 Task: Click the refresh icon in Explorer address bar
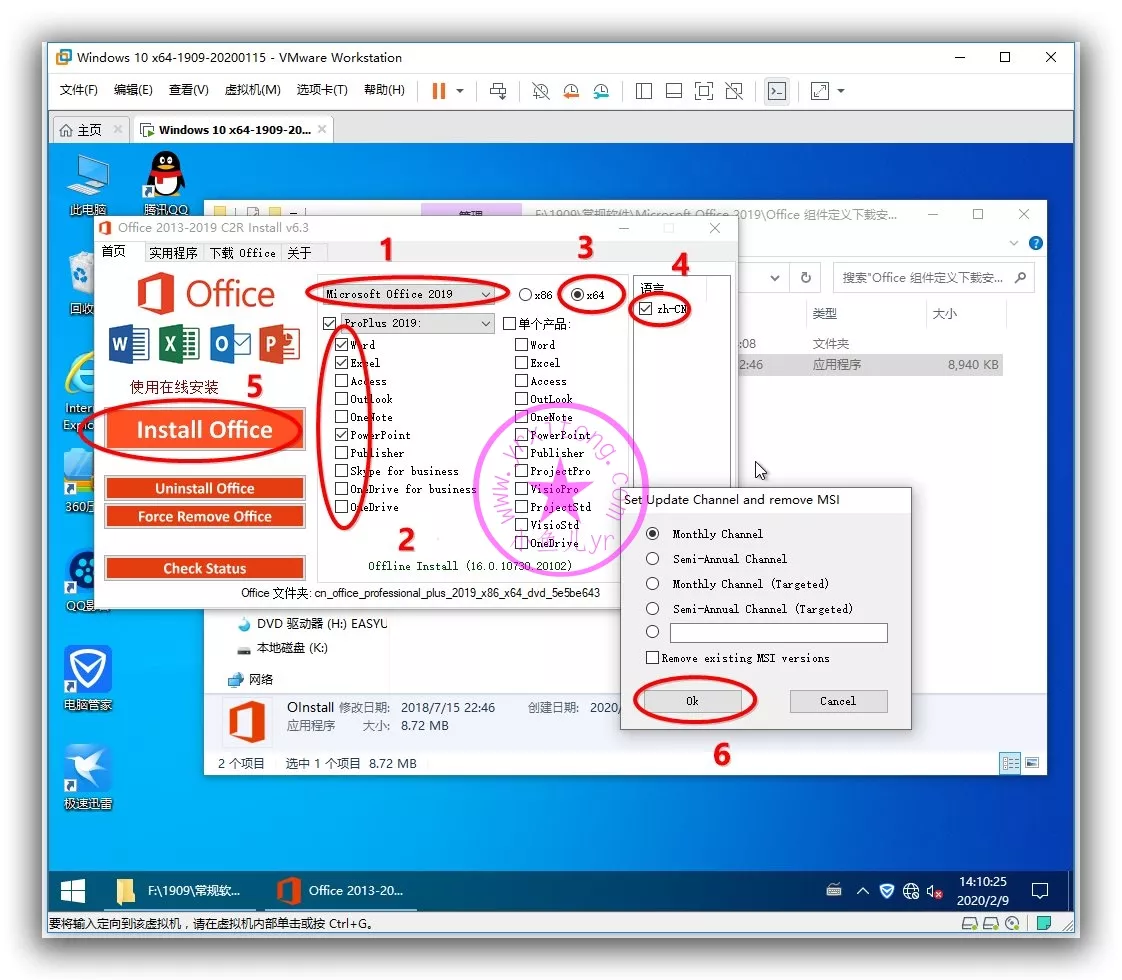[805, 278]
